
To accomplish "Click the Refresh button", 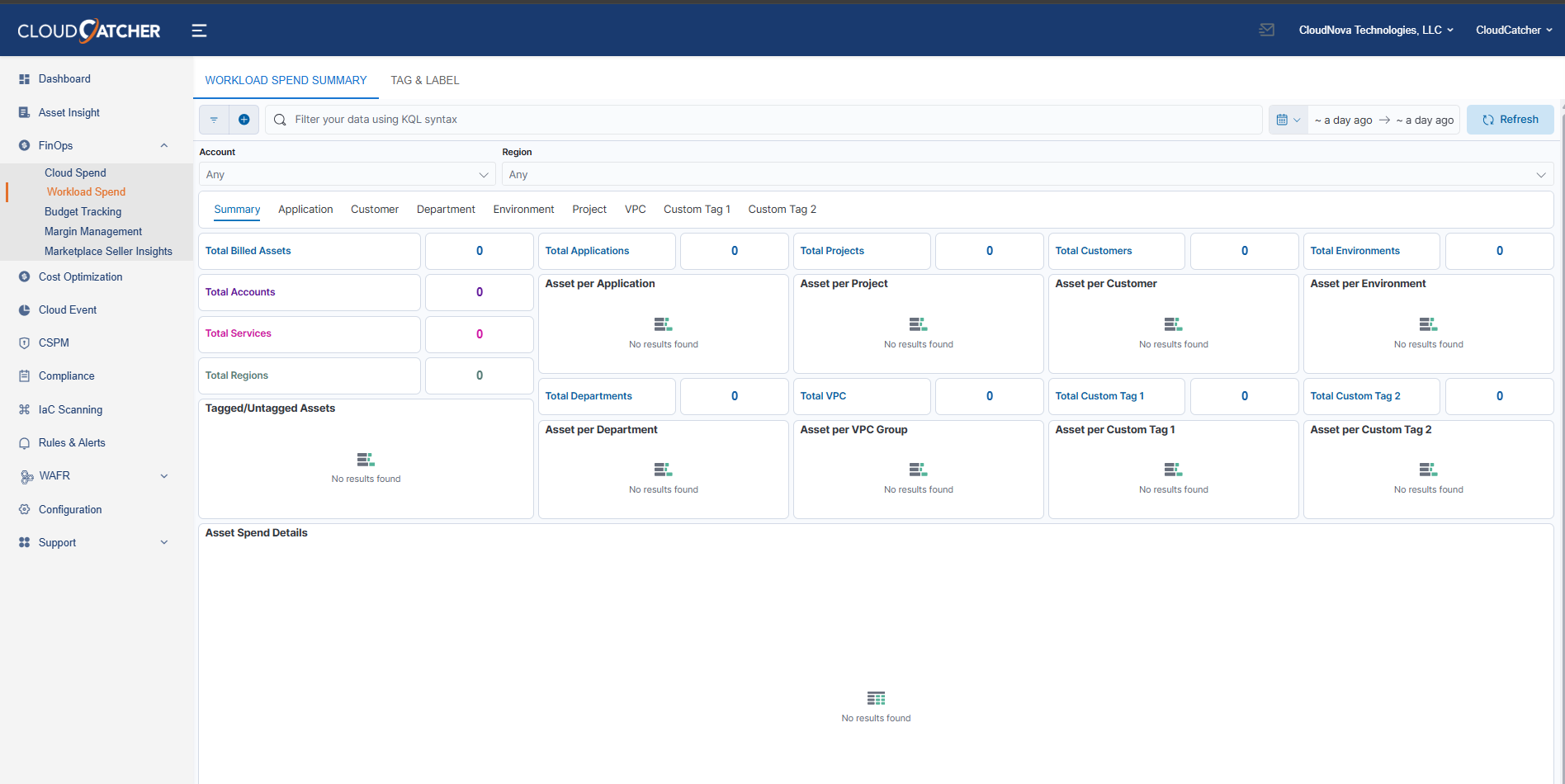I will (x=1510, y=119).
